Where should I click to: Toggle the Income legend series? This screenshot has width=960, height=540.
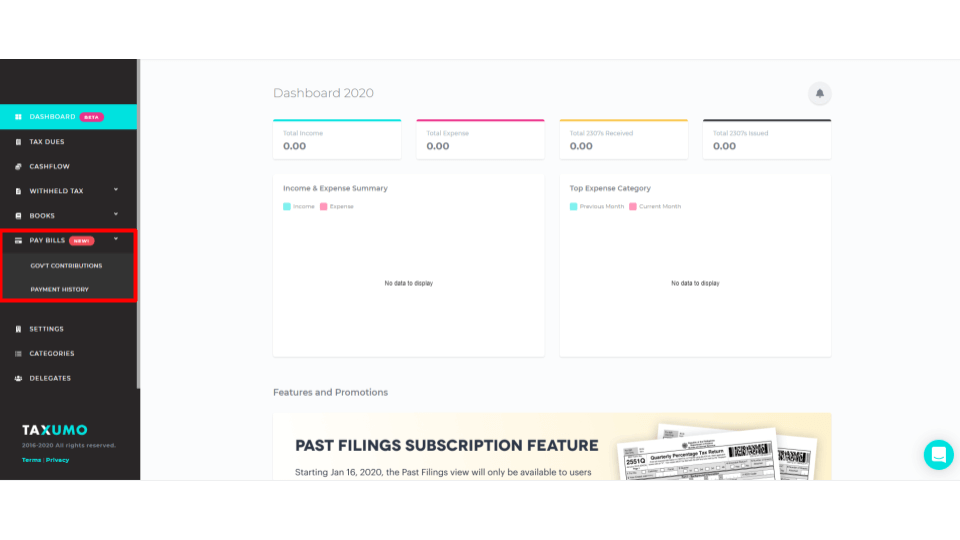(x=299, y=207)
